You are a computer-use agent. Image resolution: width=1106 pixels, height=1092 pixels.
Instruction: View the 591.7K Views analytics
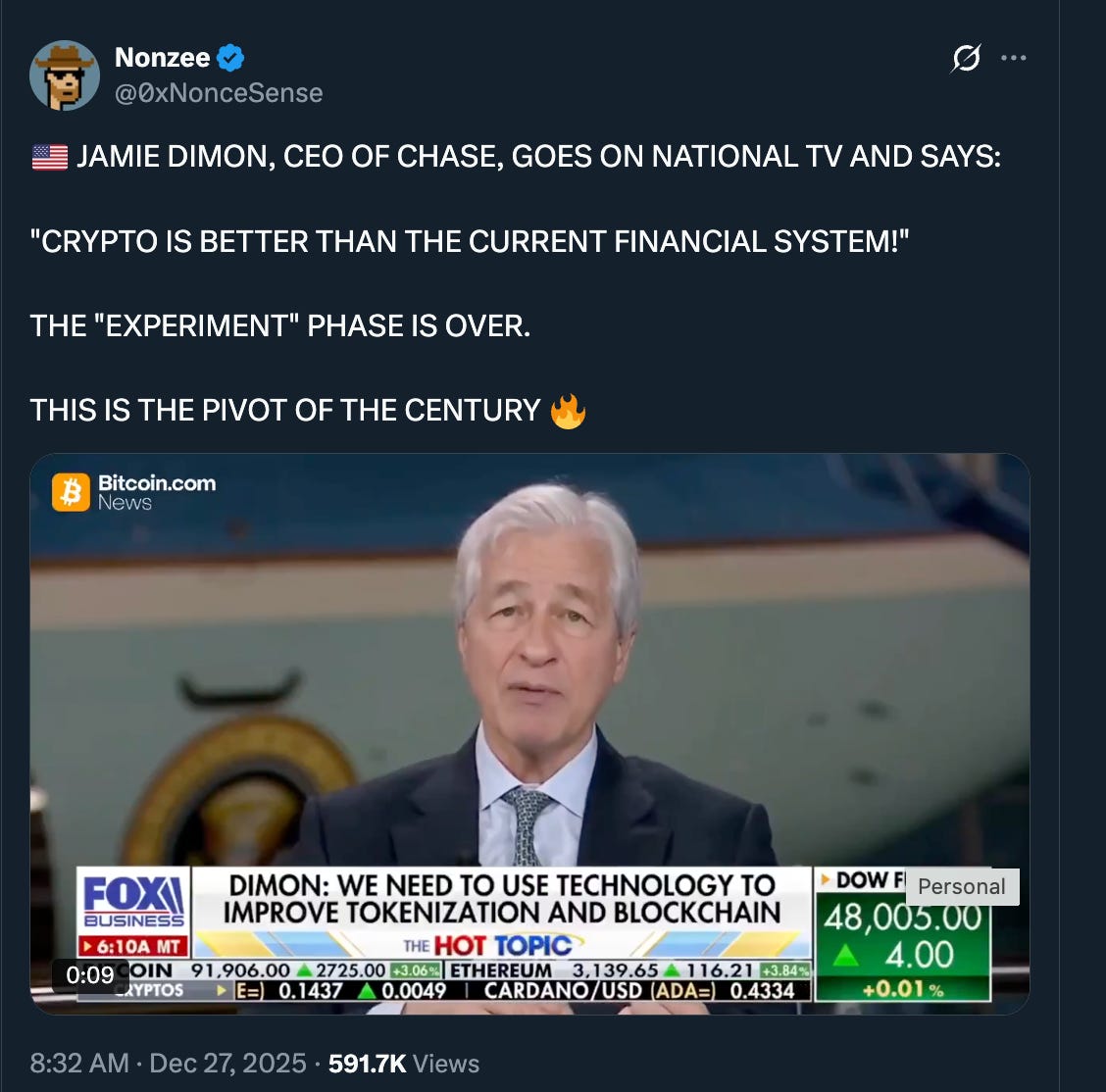(x=403, y=1064)
